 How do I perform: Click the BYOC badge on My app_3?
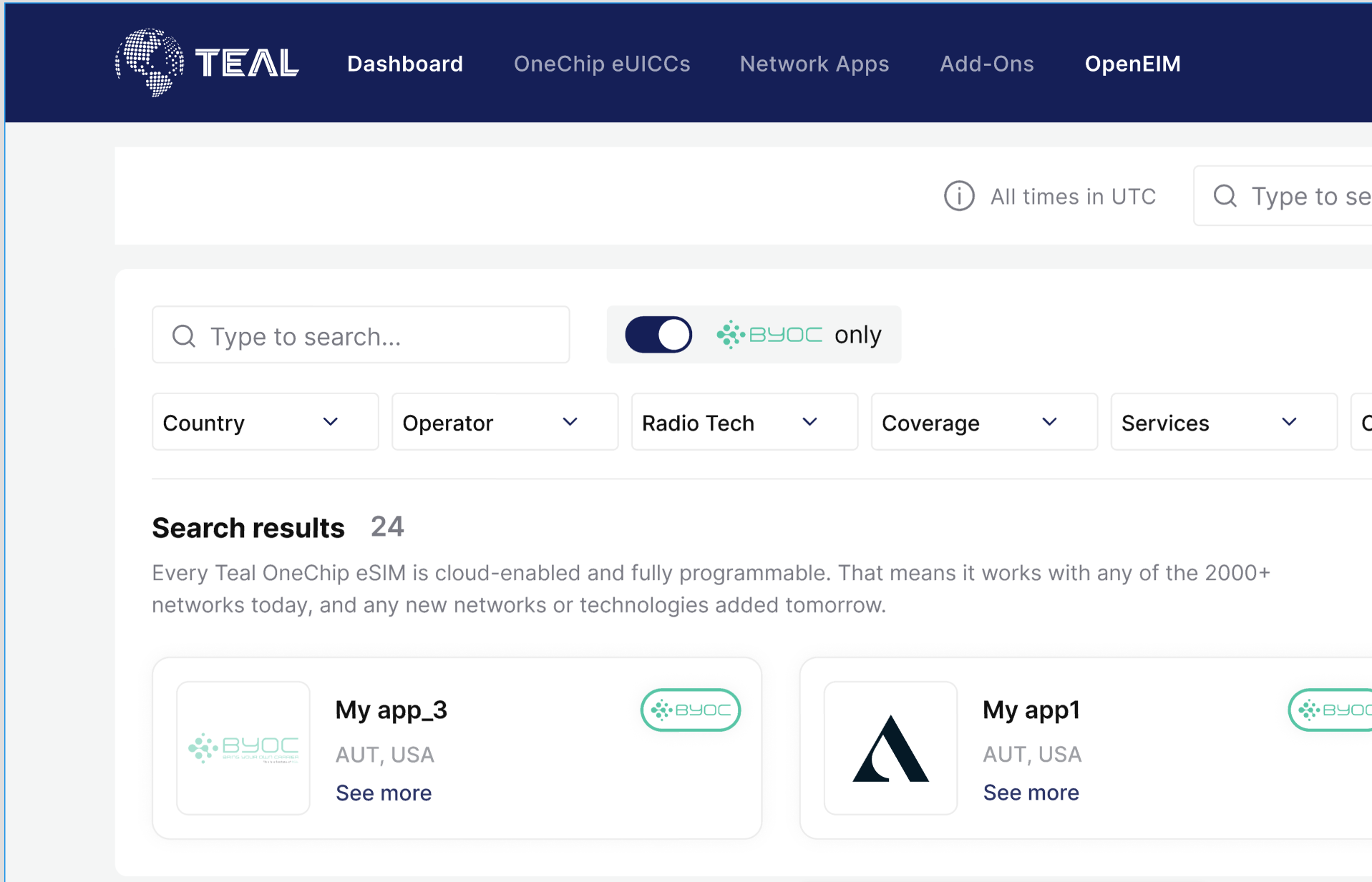tap(690, 710)
